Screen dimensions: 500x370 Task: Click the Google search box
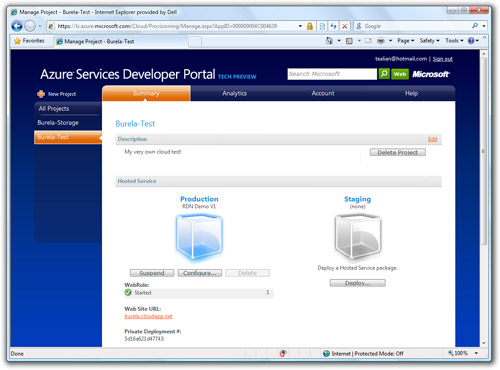(412, 26)
